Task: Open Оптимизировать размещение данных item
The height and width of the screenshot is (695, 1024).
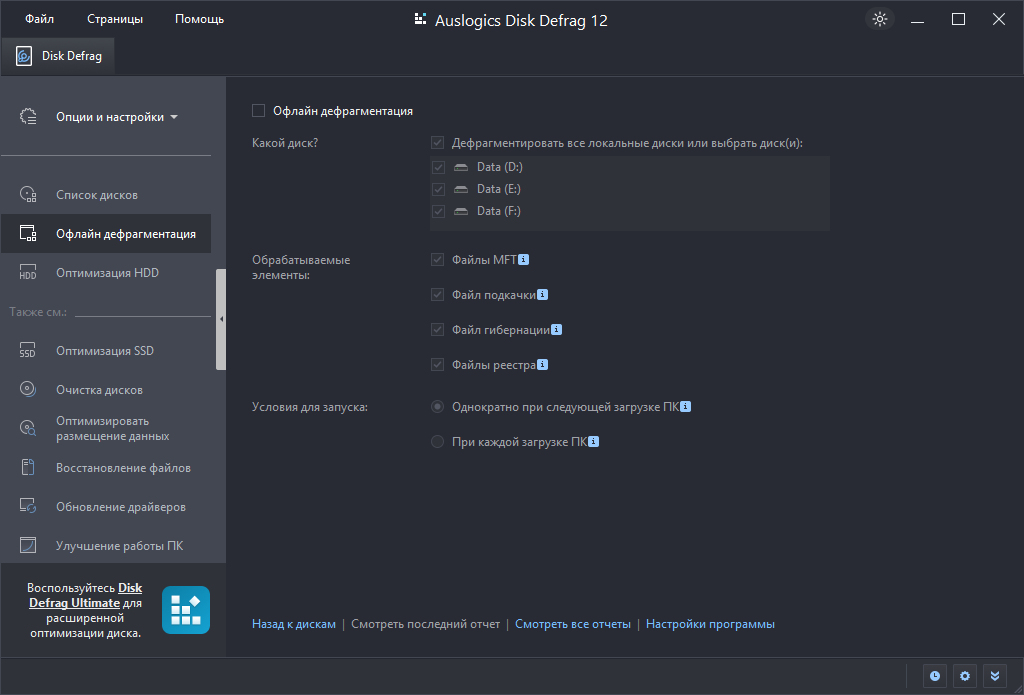Action: point(106,428)
